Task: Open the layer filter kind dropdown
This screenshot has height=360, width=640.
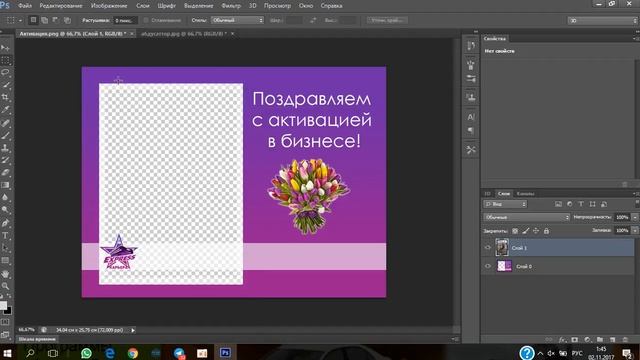Action: tap(505, 204)
